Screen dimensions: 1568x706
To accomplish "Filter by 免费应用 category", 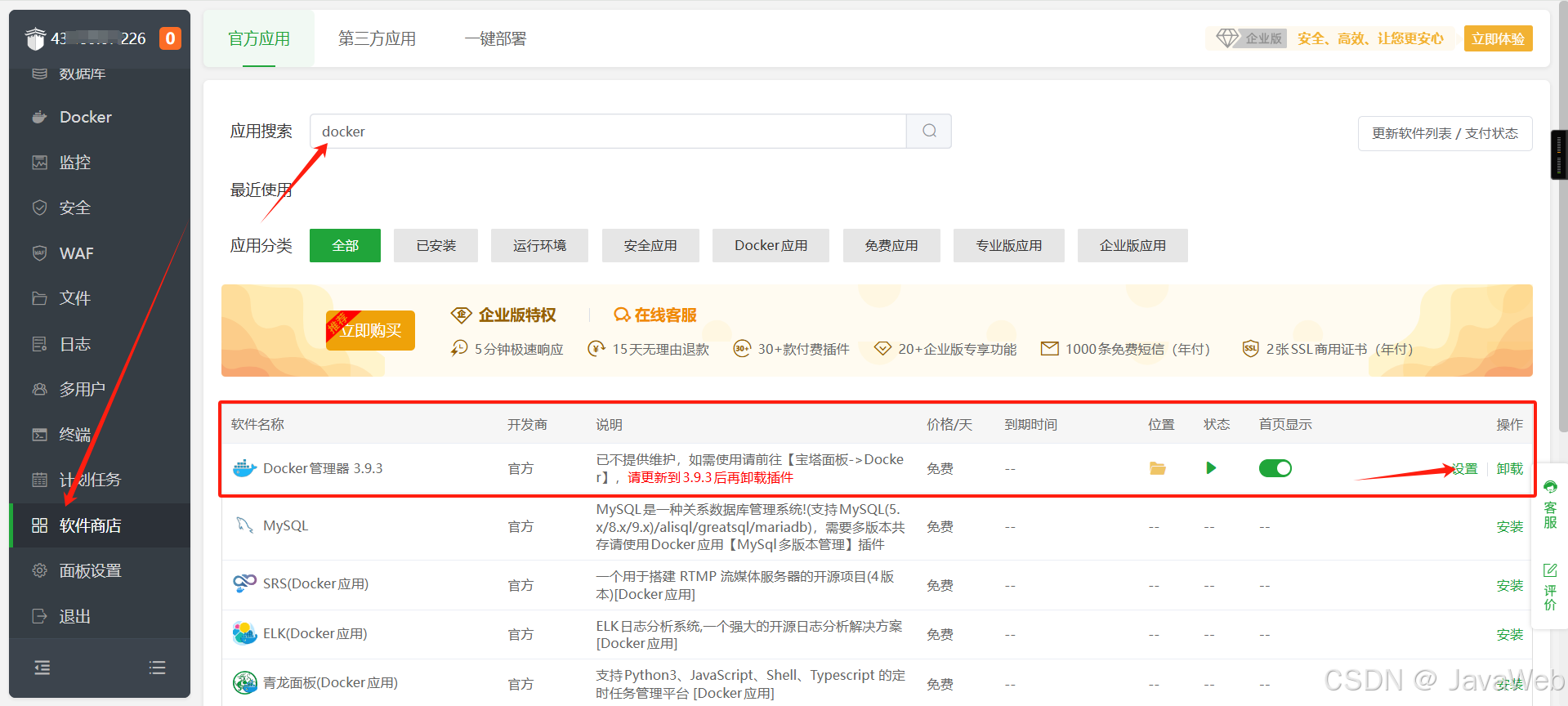I will click(891, 245).
